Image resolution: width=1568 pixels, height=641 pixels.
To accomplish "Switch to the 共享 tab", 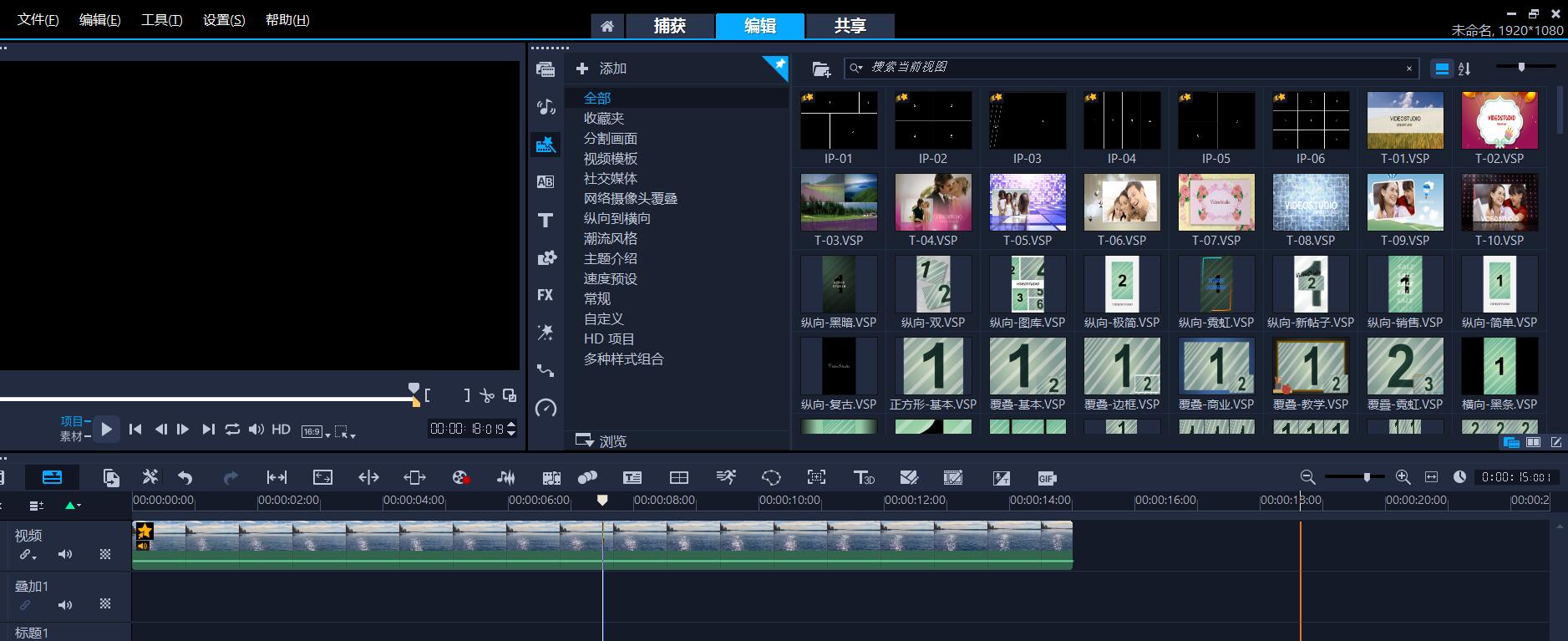I will 850,26.
